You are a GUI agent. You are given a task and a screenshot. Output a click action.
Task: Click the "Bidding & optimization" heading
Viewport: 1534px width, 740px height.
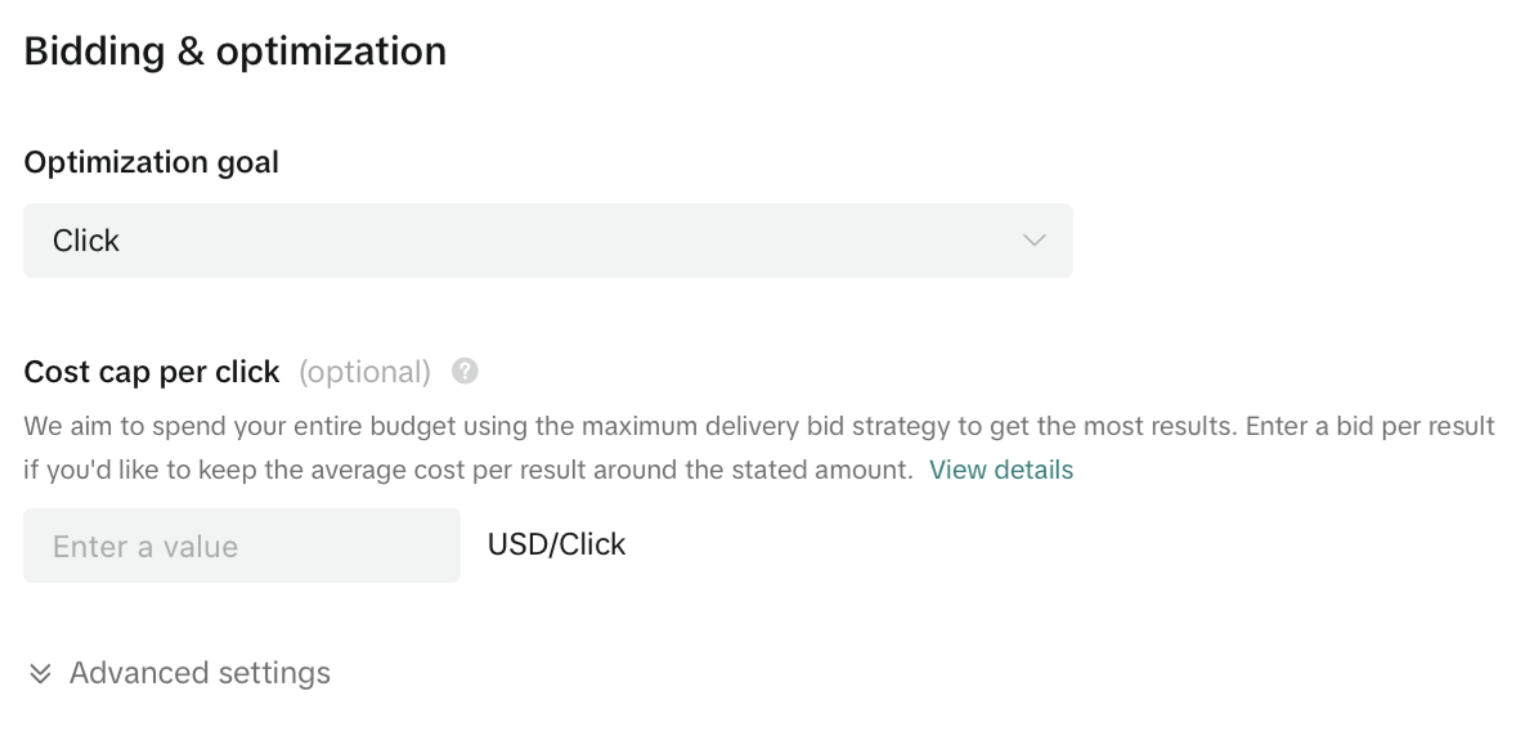click(235, 51)
